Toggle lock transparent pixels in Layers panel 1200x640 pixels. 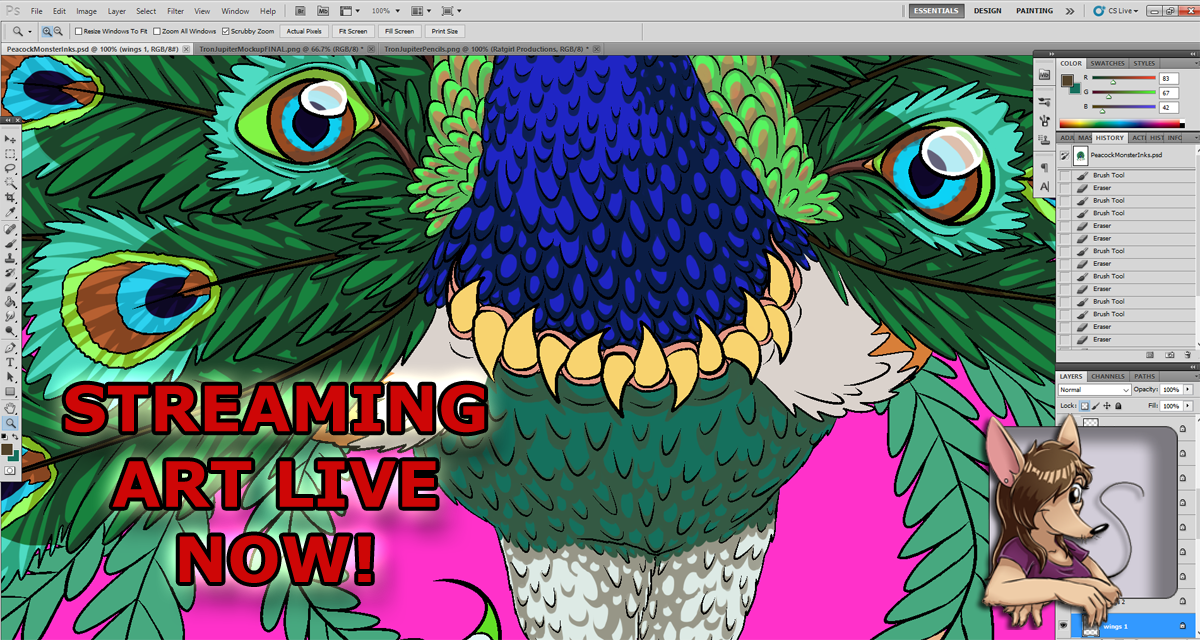click(1085, 405)
